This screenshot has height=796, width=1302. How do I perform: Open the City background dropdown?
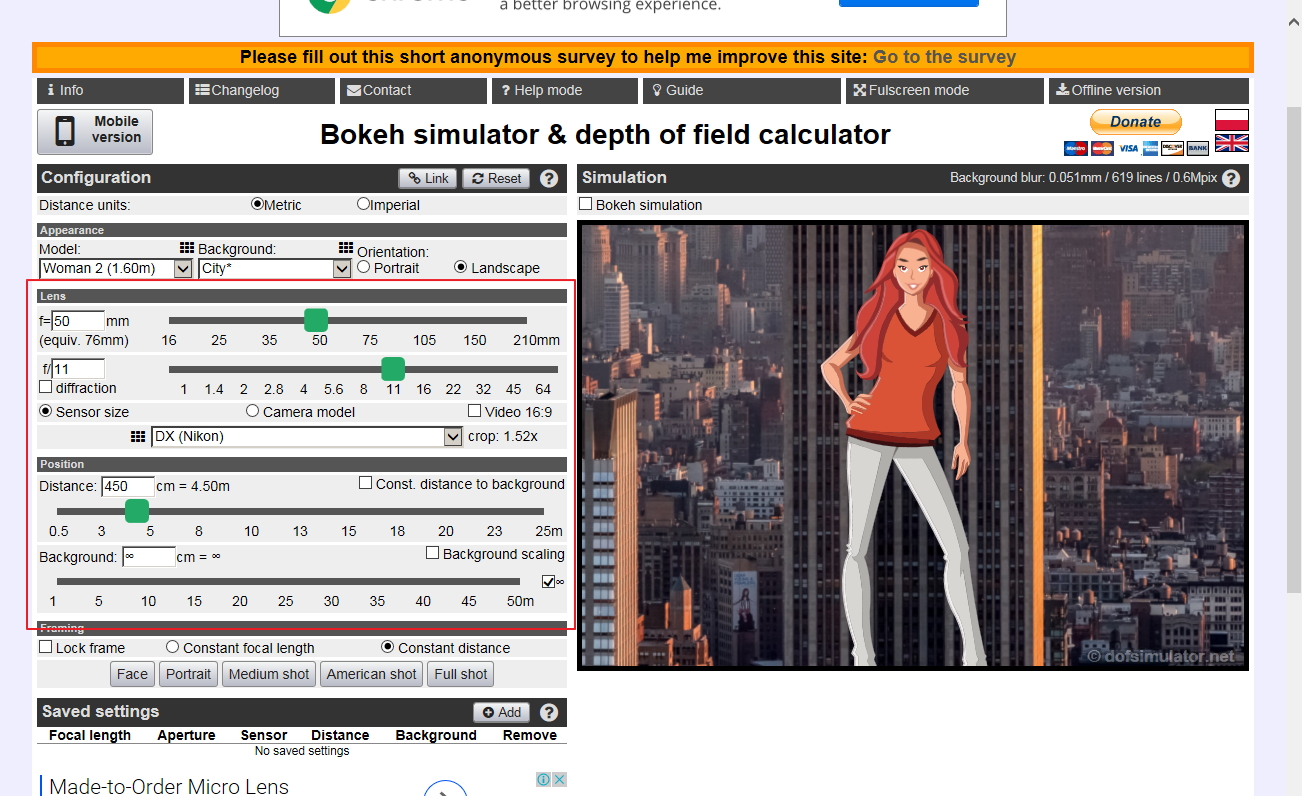(x=341, y=268)
